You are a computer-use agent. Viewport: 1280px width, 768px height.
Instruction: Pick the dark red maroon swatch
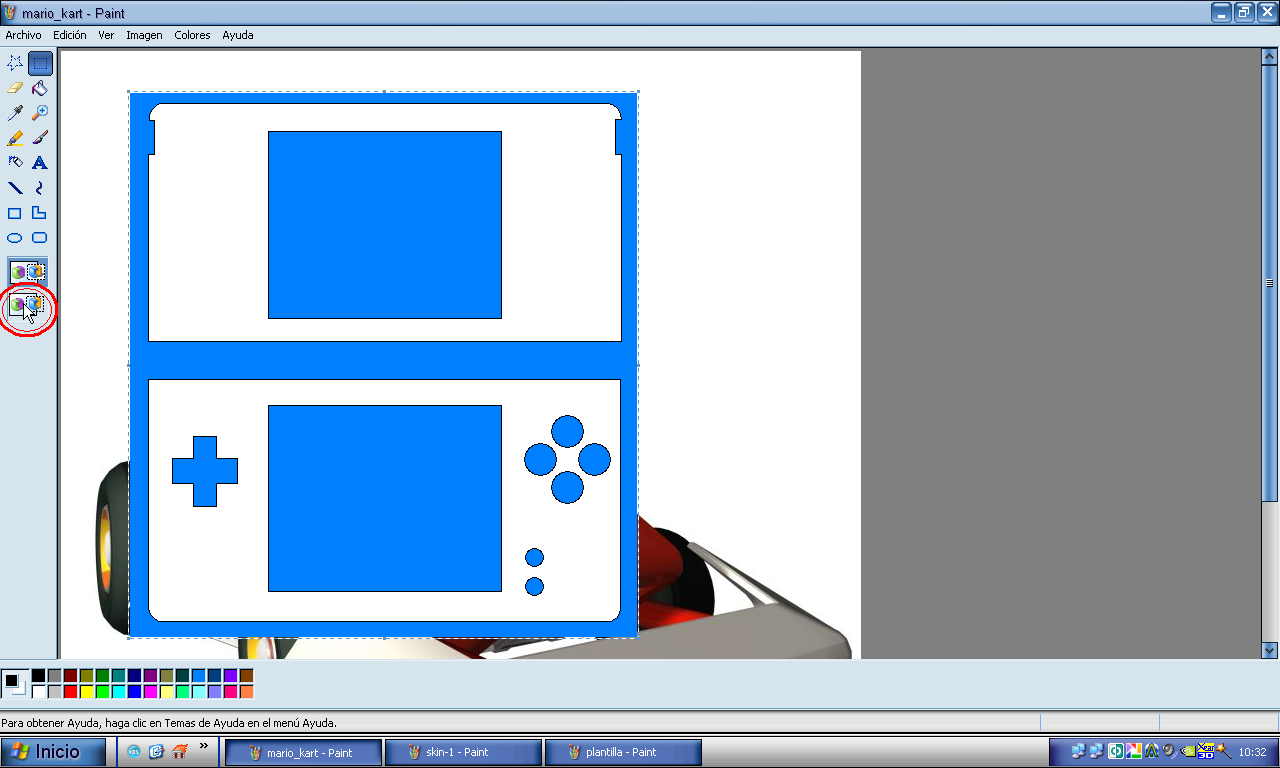click(x=70, y=676)
